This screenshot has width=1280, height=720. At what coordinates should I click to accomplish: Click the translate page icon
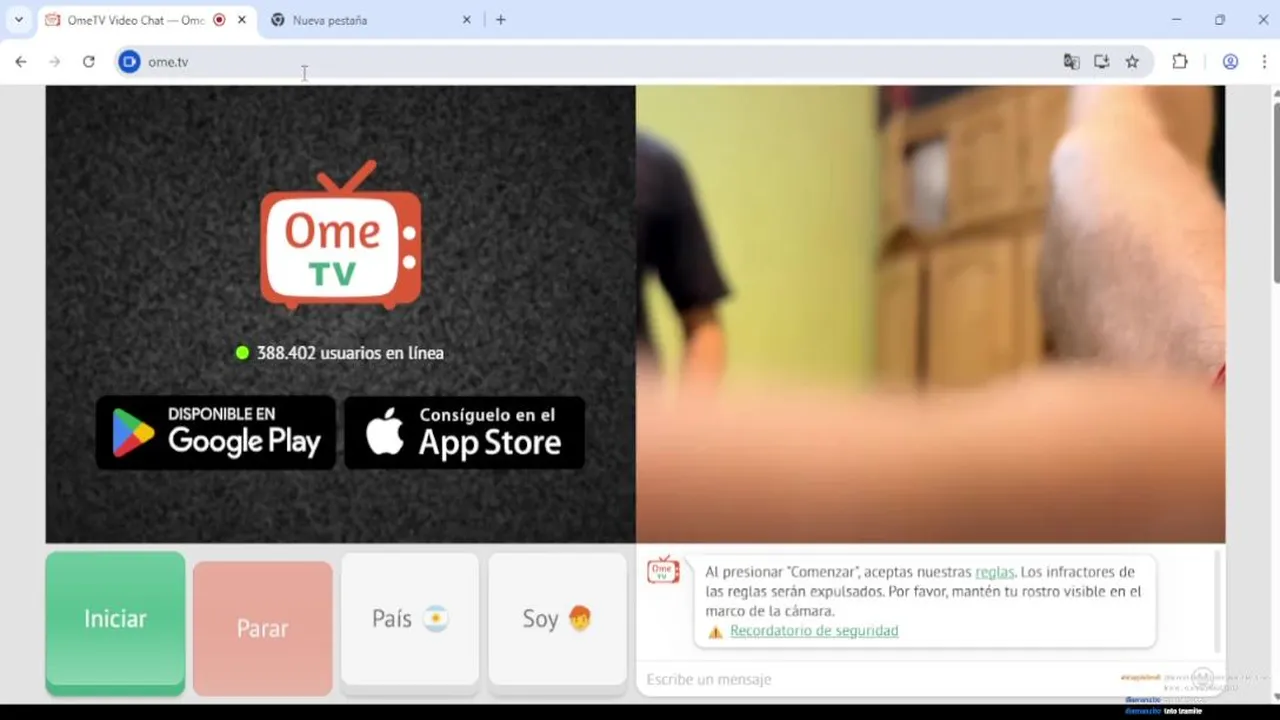(1071, 62)
